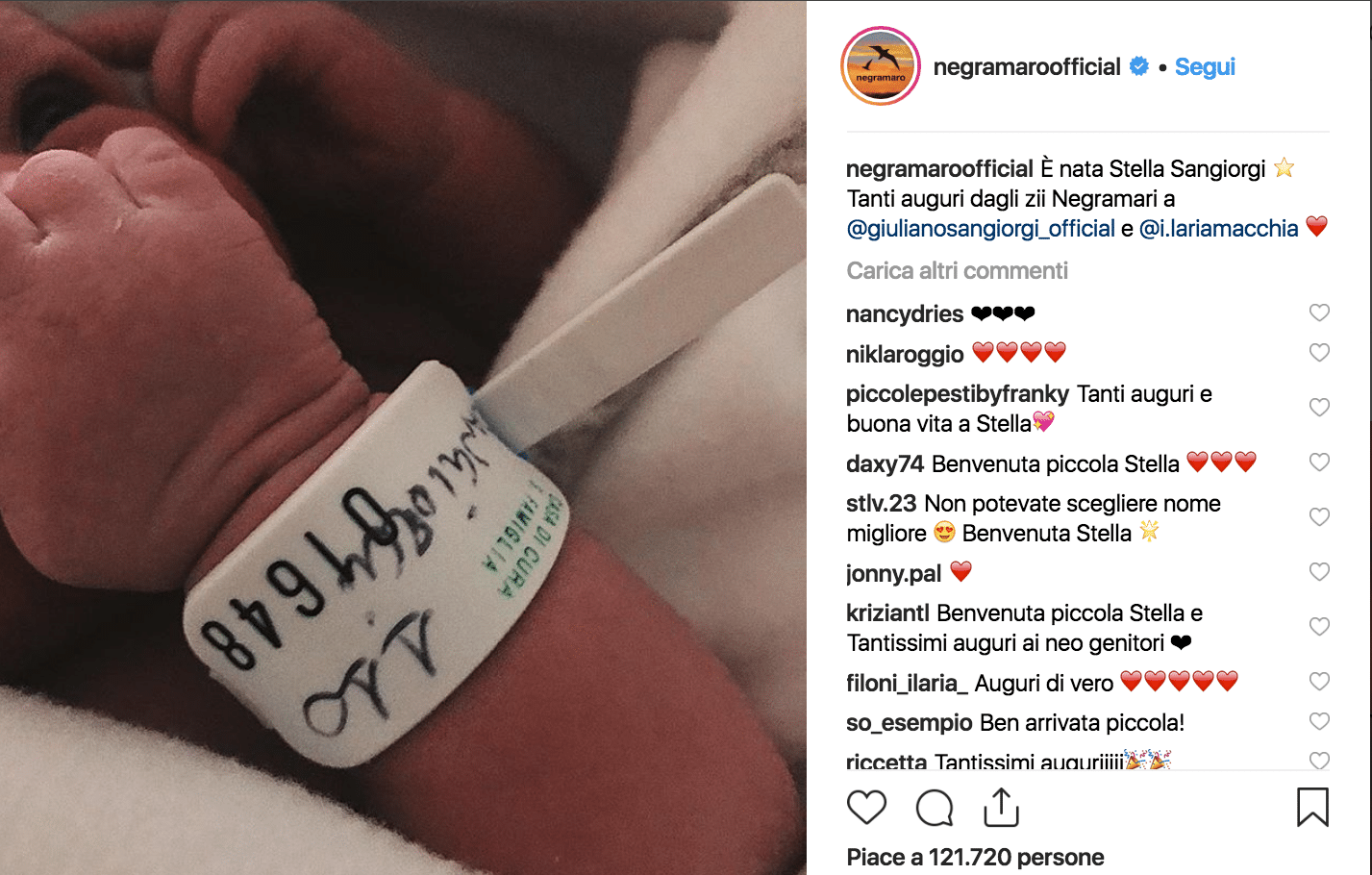Click the baby wristband photo
The height and width of the screenshot is (875, 1372).
click(x=403, y=437)
